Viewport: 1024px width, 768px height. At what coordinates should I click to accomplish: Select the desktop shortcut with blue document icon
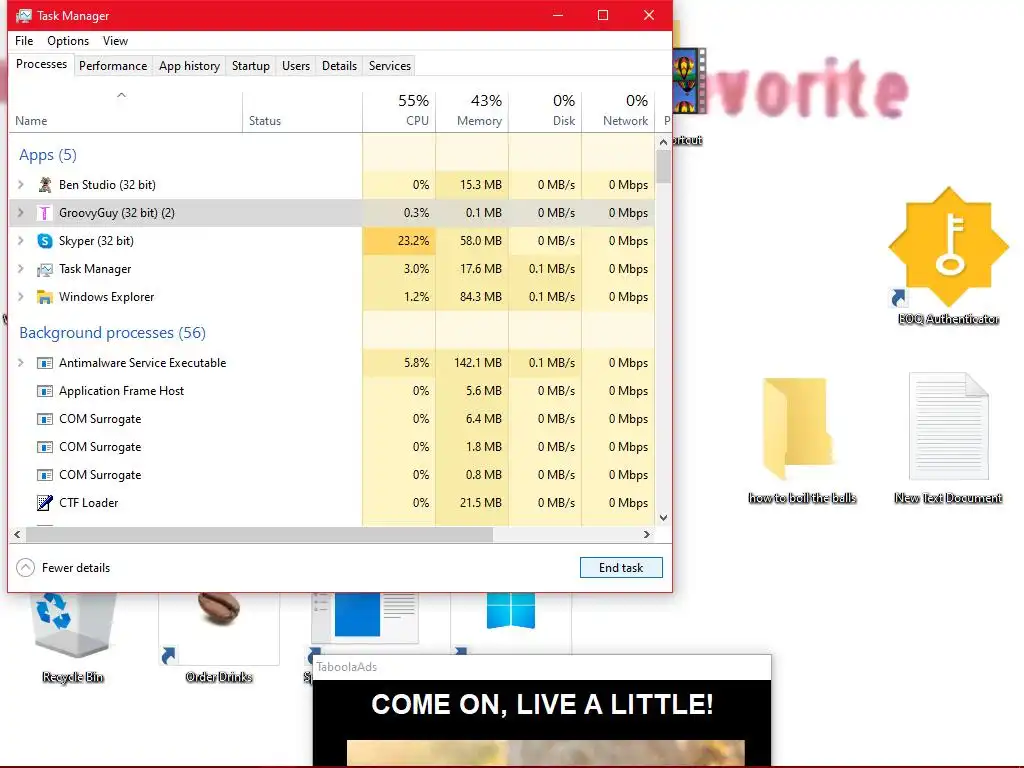point(366,622)
